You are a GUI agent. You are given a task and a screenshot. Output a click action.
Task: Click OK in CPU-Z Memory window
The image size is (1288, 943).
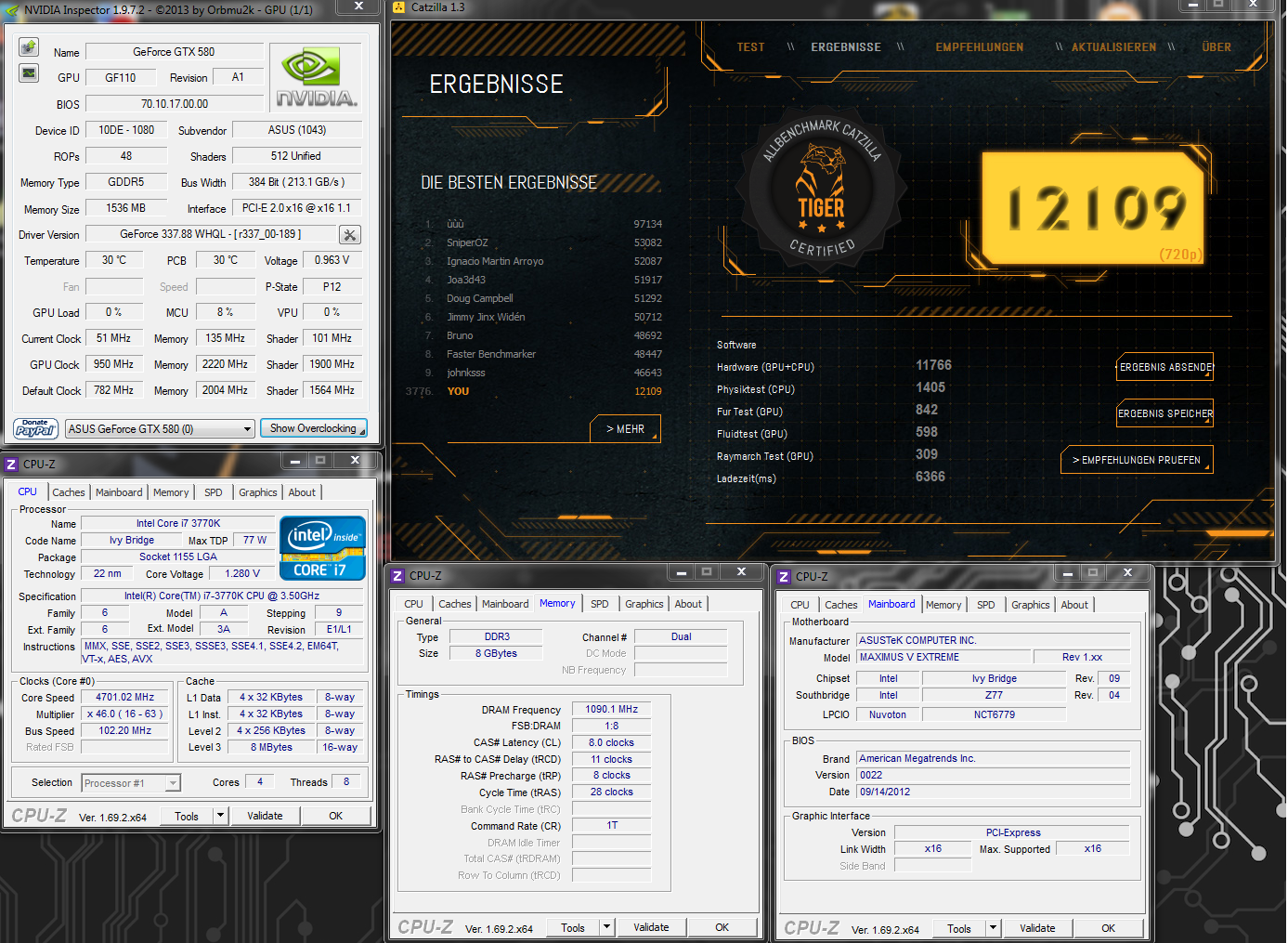click(722, 927)
